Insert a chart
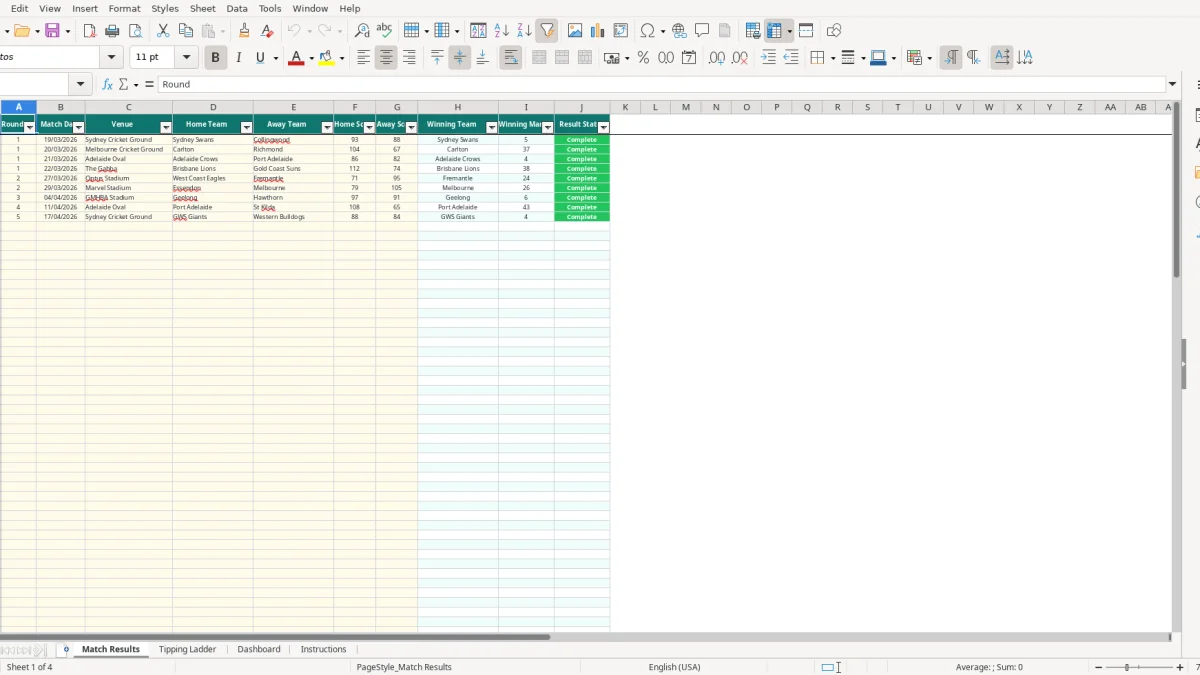The height and width of the screenshot is (675, 1200). (598, 31)
